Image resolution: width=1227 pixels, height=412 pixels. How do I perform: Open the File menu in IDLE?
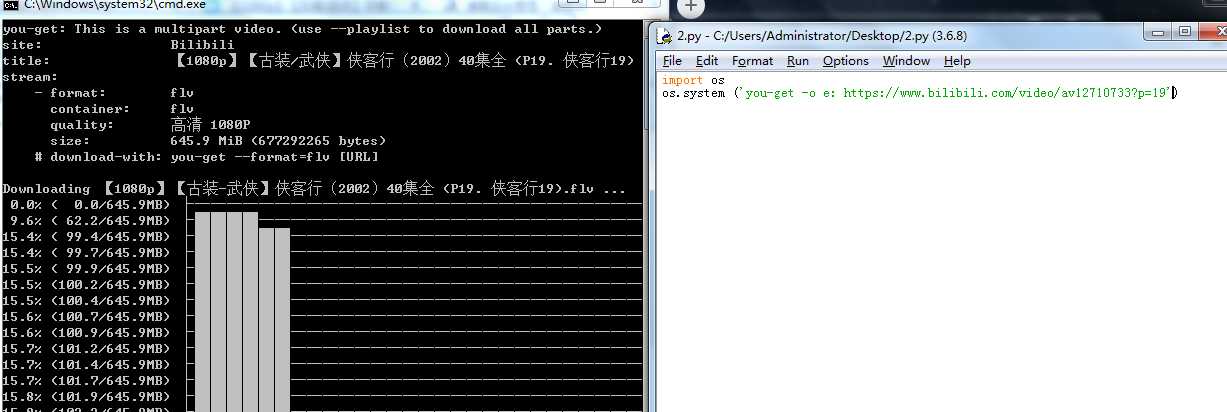click(672, 61)
